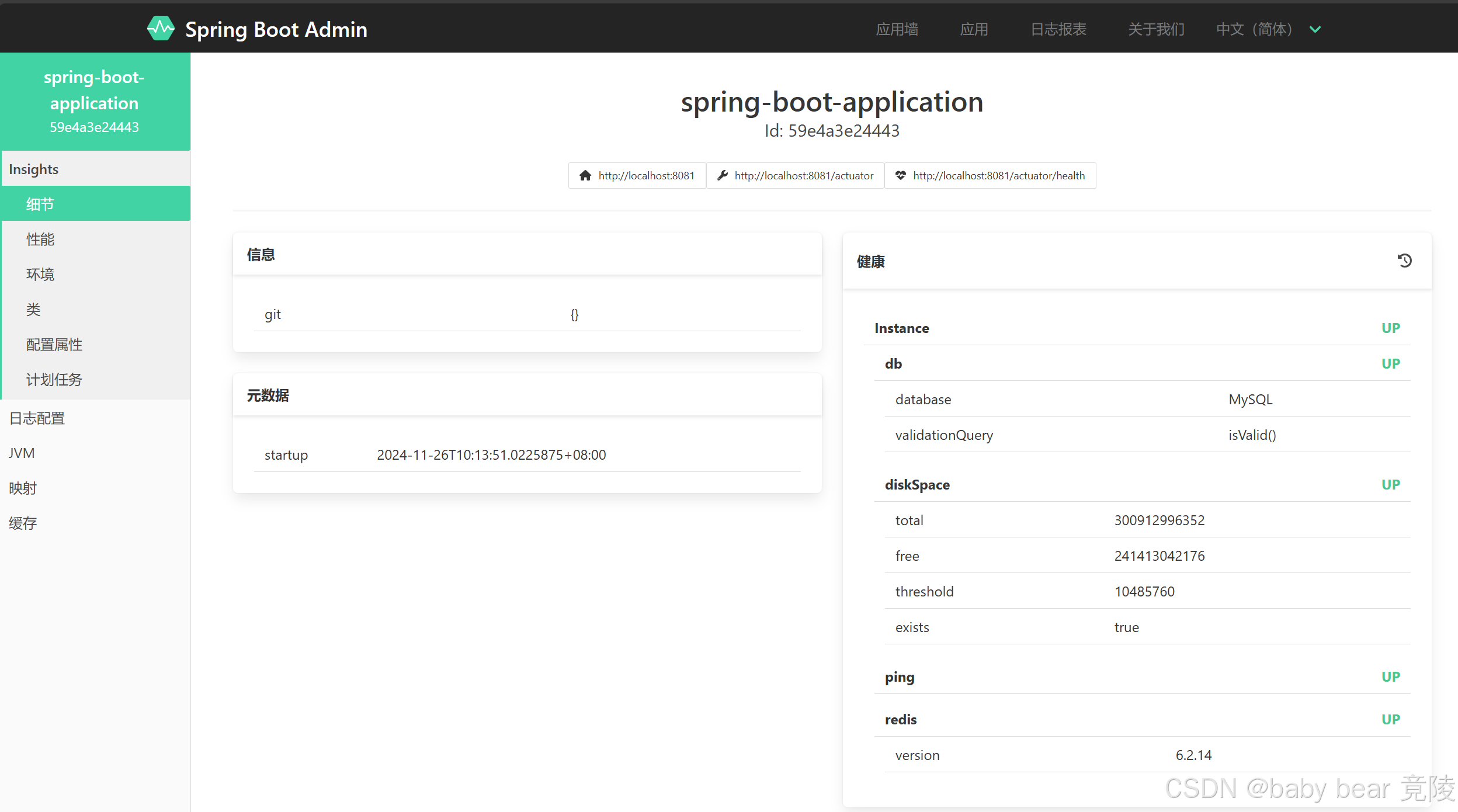Screen dimensions: 1458x812
Task: Open the 配置属性 sidebar entry
Action: (x=54, y=344)
